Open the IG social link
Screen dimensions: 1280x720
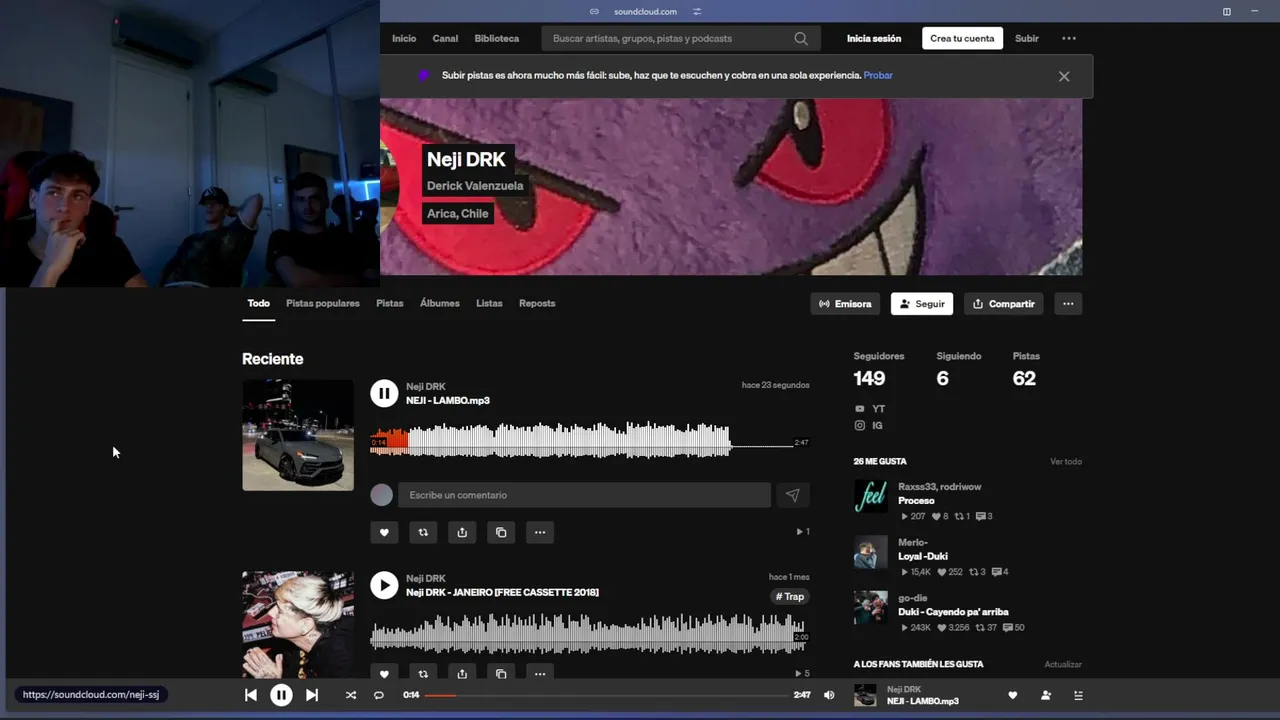coord(869,426)
